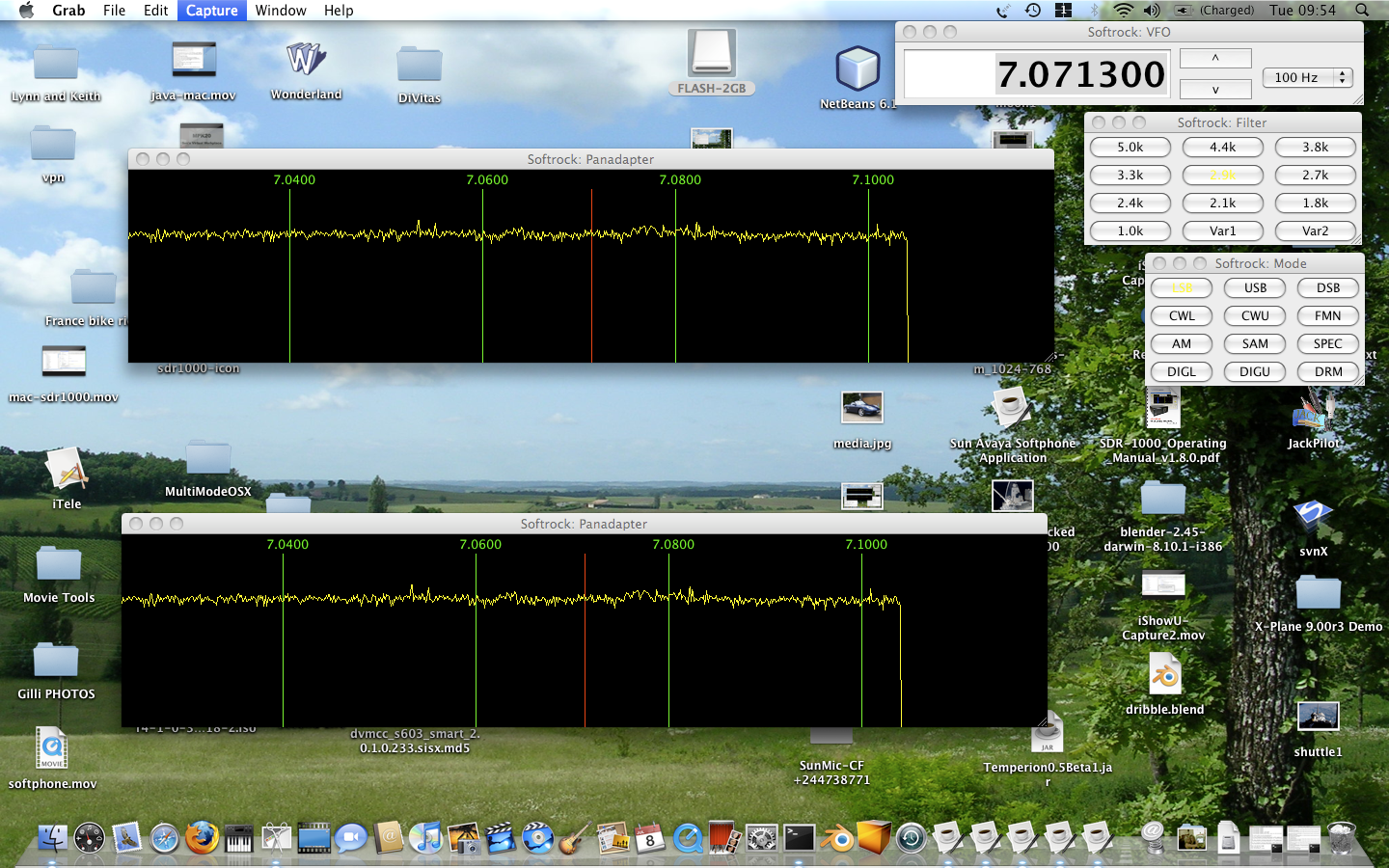Select the 3.8k filter button
Image resolution: width=1389 pixels, height=868 pixels.
(x=1316, y=147)
